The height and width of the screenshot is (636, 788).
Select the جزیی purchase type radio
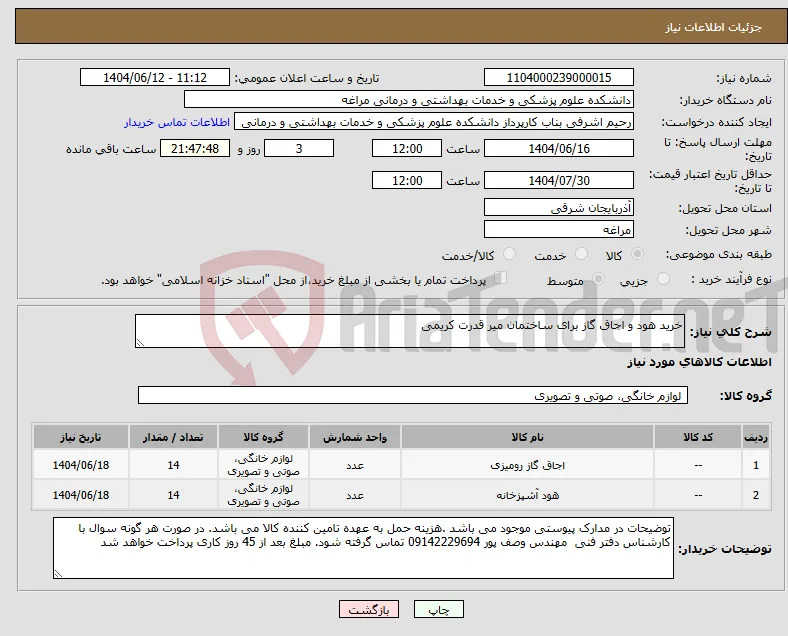coord(663,279)
